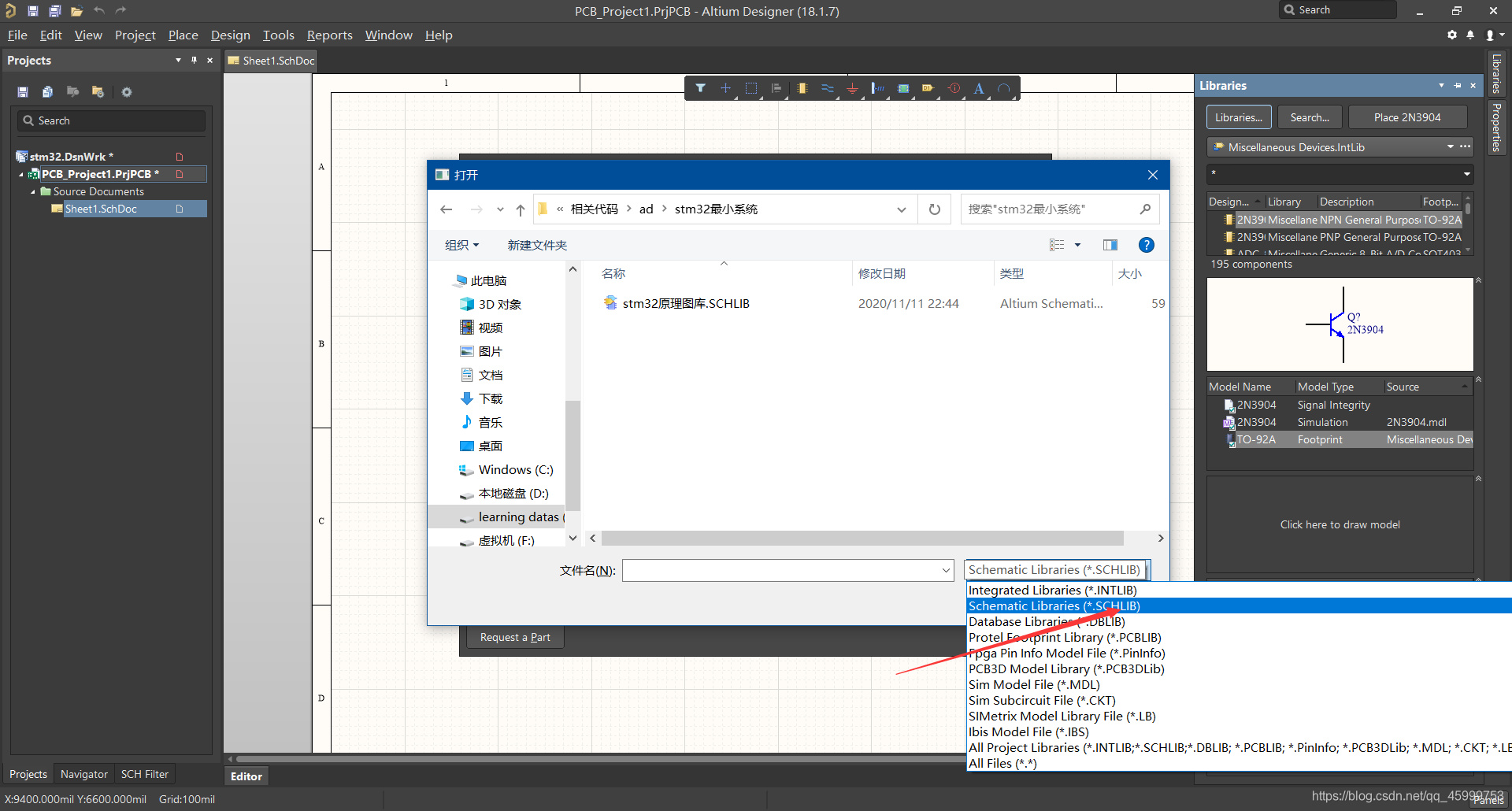Click the Place 2N3904 button
Viewport: 1512px width, 811px height.
click(1406, 117)
